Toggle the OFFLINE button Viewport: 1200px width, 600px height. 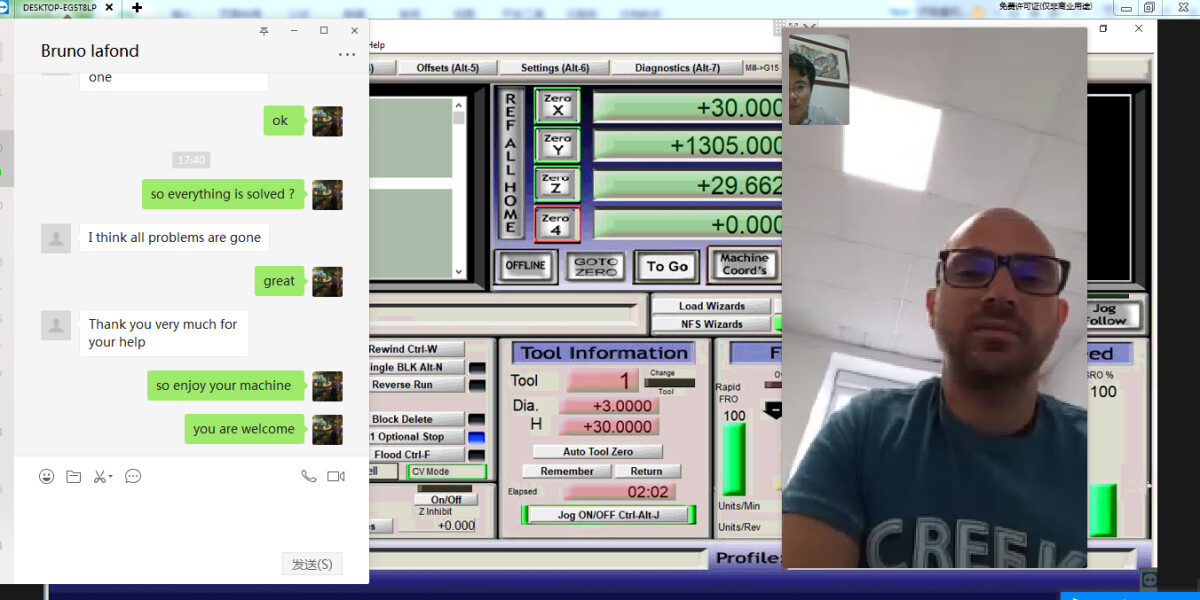click(526, 266)
